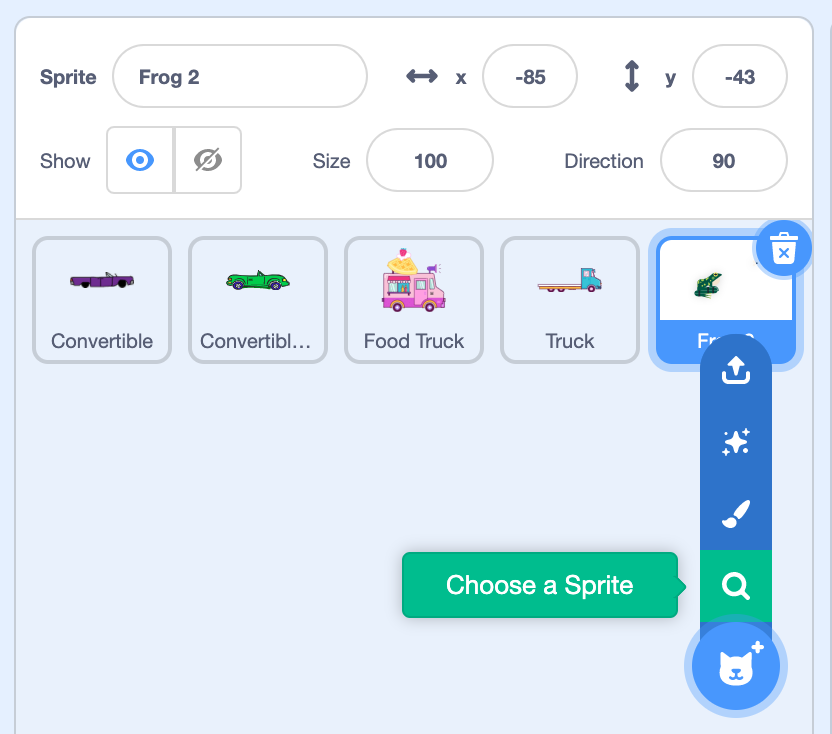Screen dimensions: 832x734
Task: Hide the sprite with crossed-eye button
Action: [208, 160]
